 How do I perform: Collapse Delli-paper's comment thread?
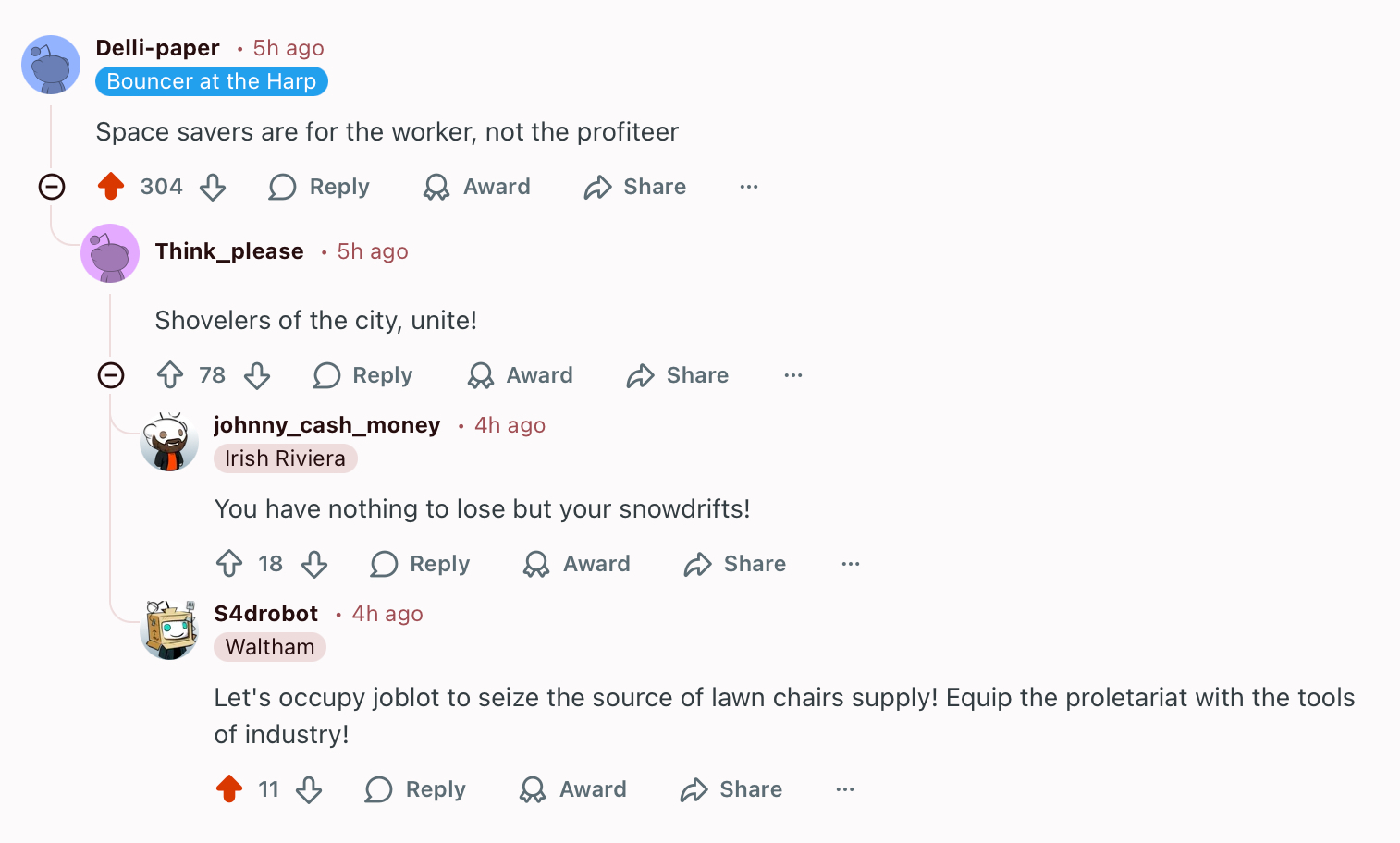click(x=52, y=187)
